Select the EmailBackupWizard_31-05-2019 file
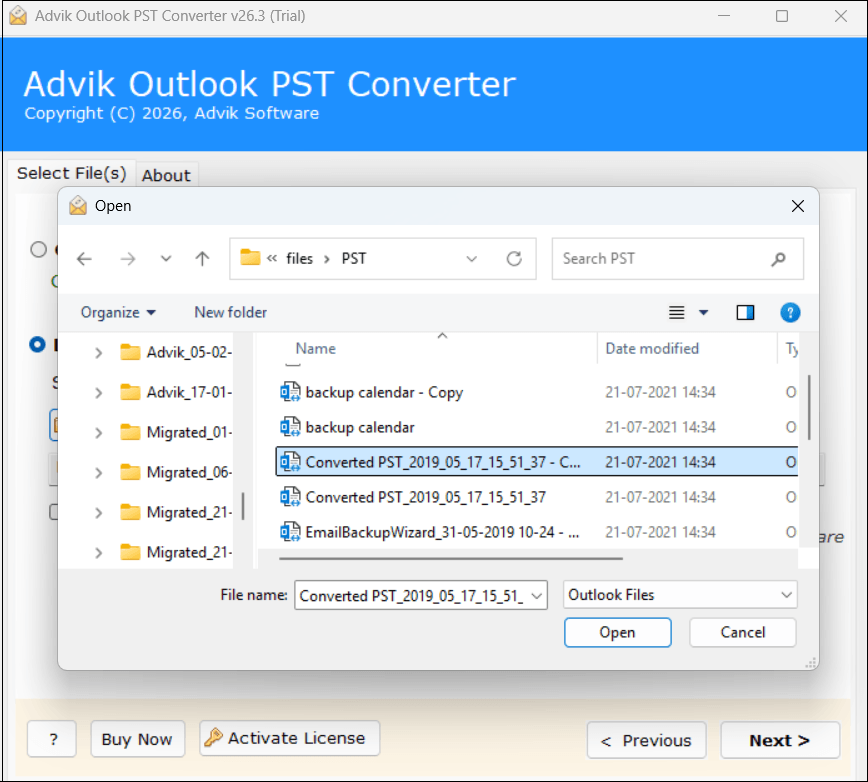 537,532
